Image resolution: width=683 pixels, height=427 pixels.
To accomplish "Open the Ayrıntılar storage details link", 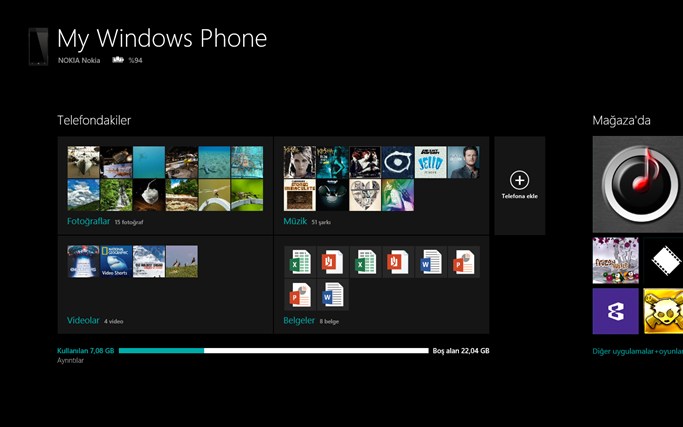I will (70, 360).
